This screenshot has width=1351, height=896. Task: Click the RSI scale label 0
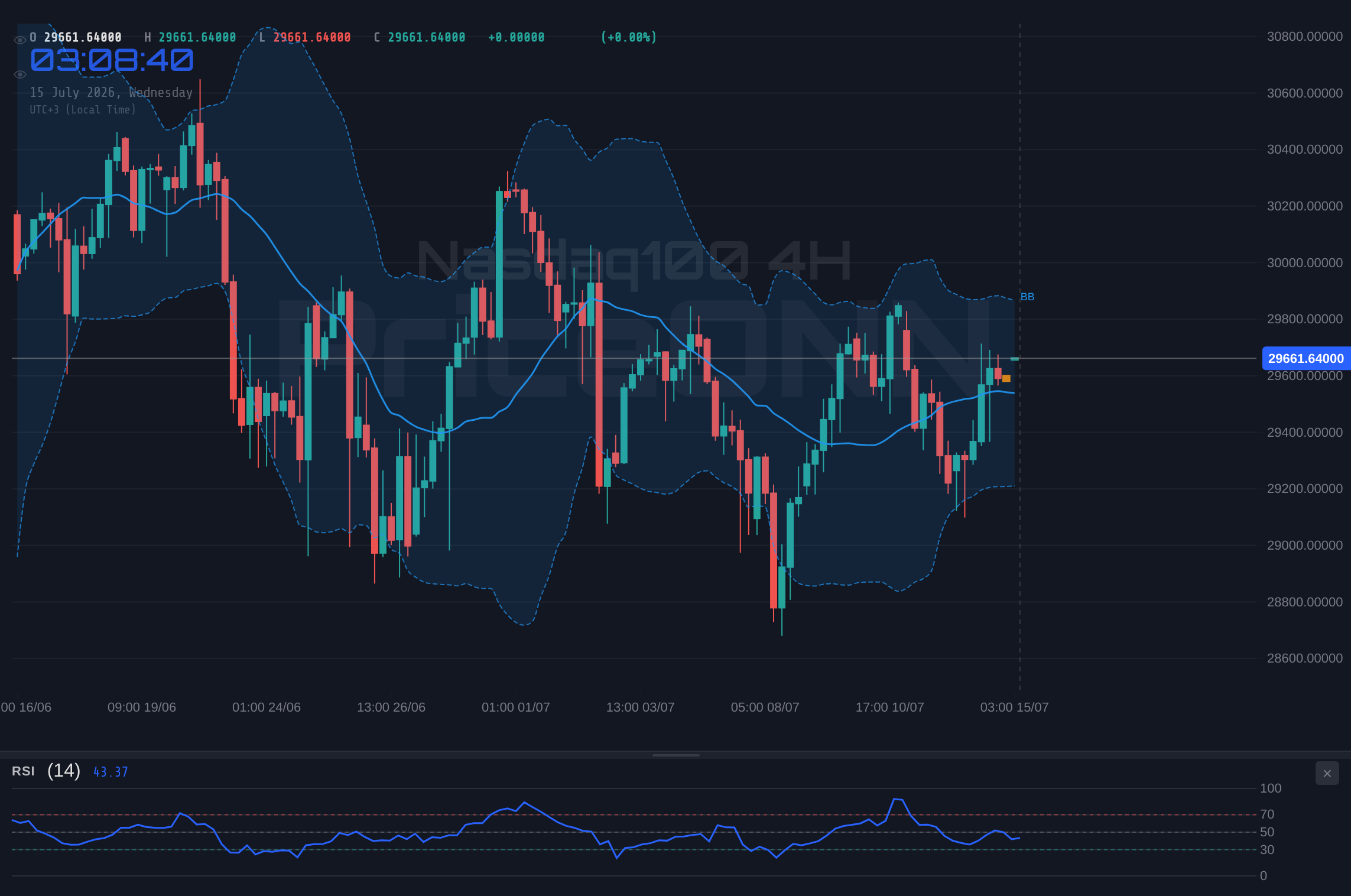coord(1264,876)
